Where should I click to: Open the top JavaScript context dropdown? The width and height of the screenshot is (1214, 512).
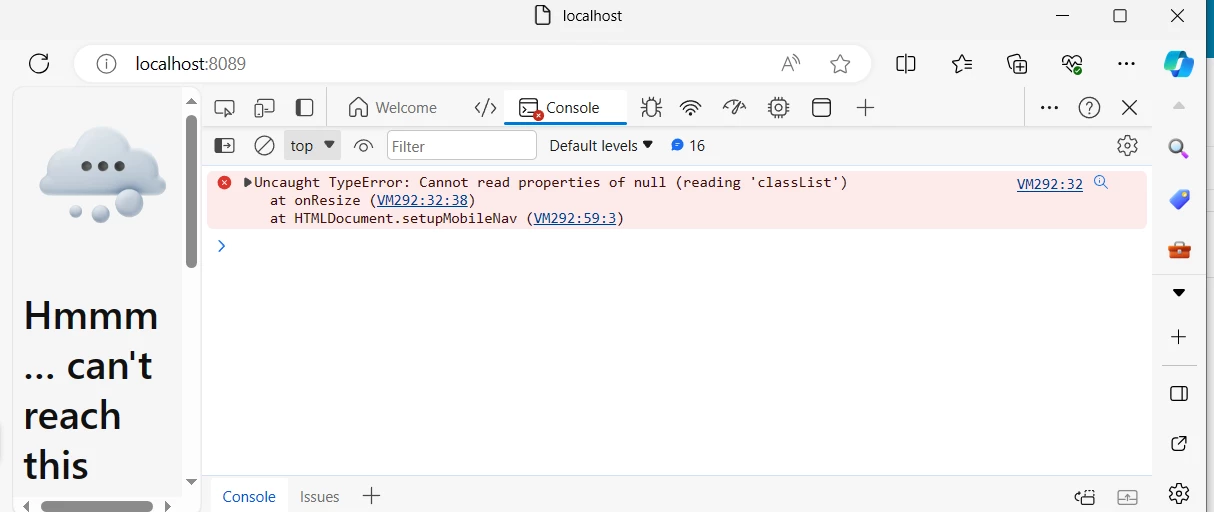coord(312,146)
